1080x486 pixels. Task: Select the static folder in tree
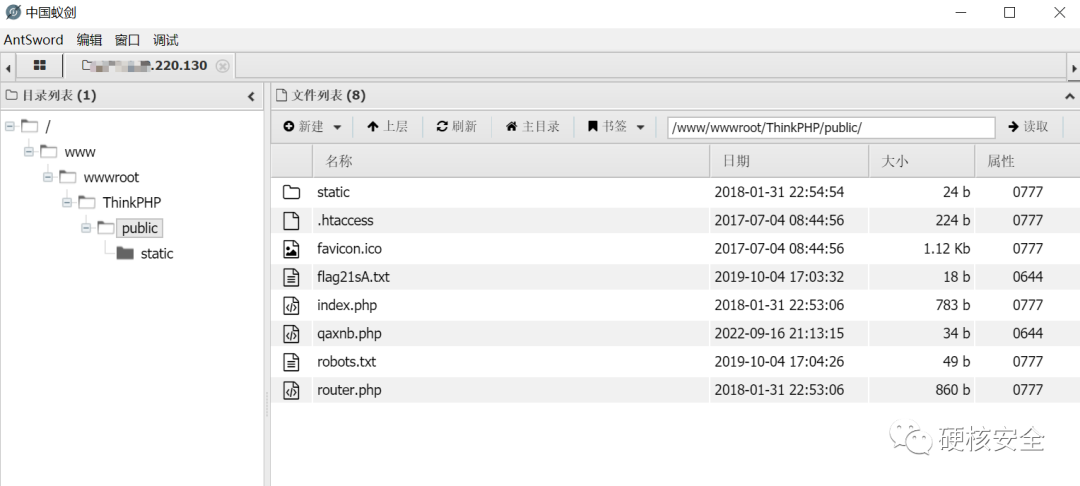(157, 253)
